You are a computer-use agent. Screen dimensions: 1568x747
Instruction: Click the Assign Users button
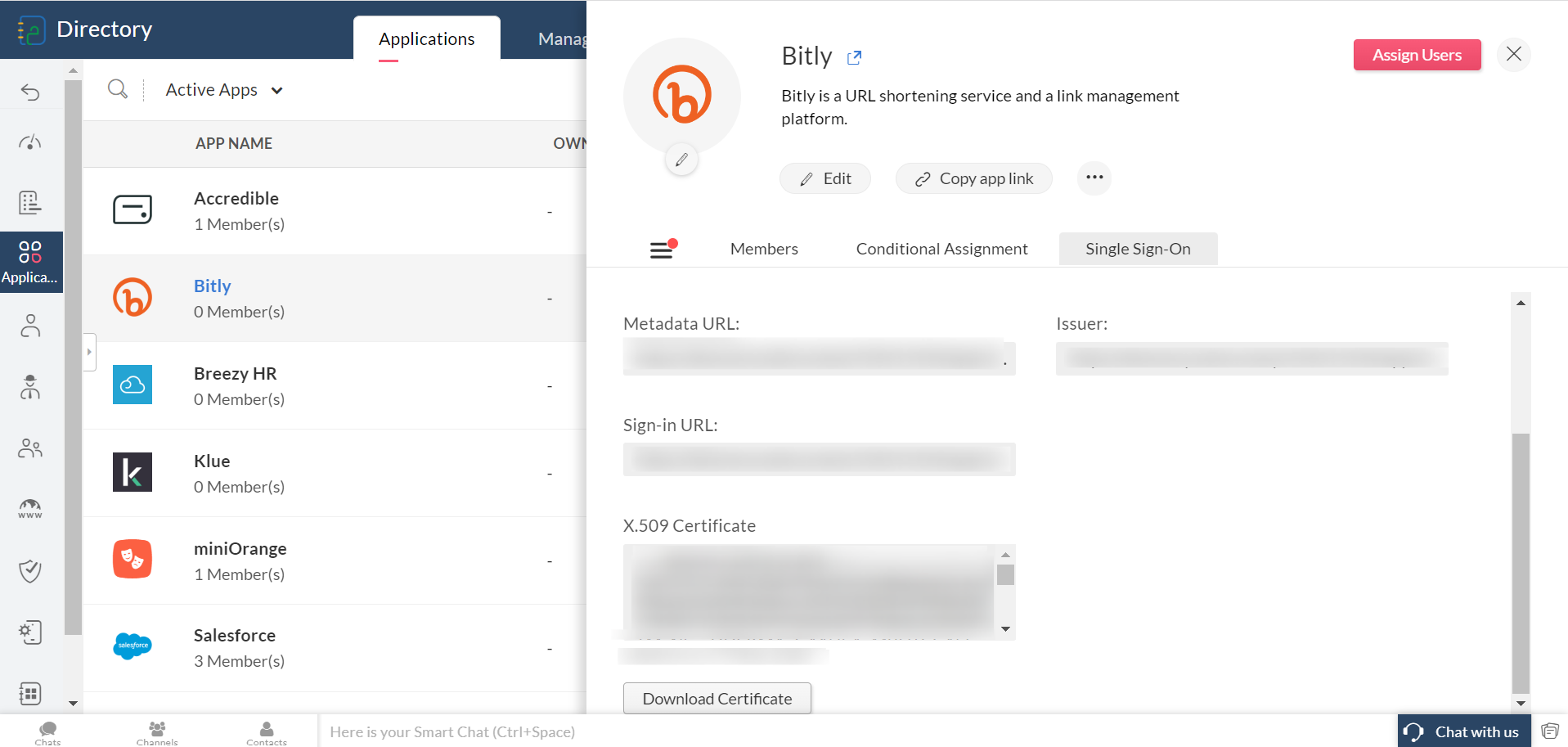point(1417,55)
